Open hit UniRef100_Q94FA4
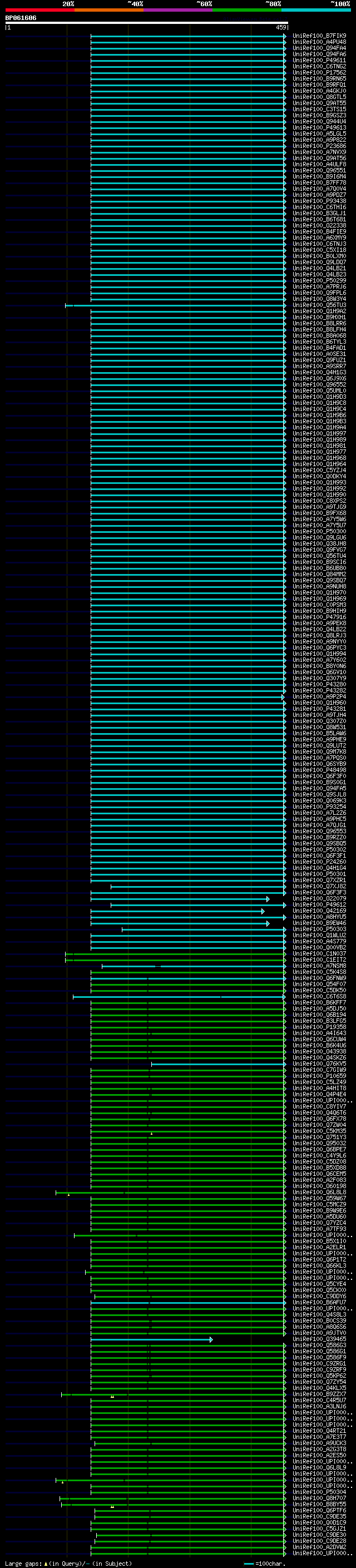 point(319,48)
